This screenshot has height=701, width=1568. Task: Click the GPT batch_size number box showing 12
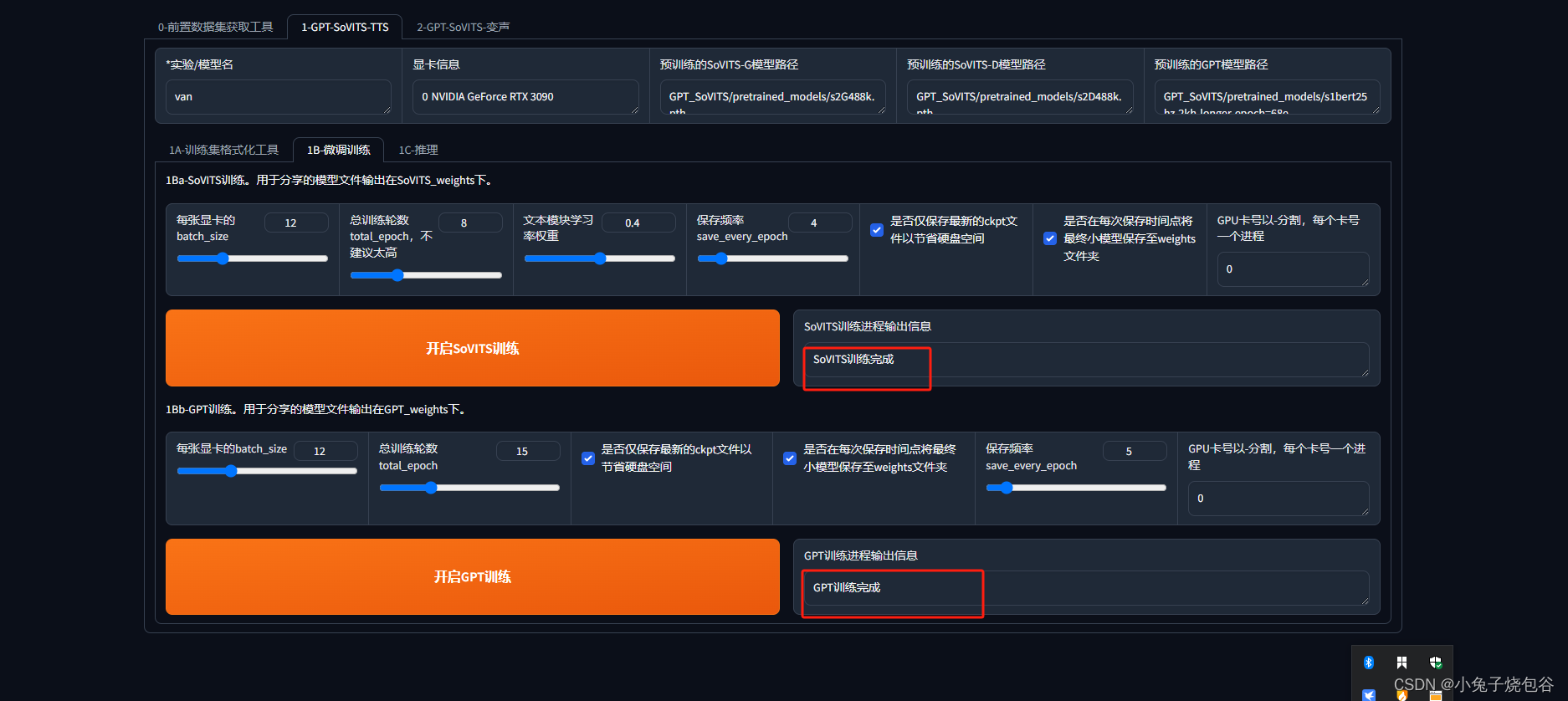click(325, 451)
